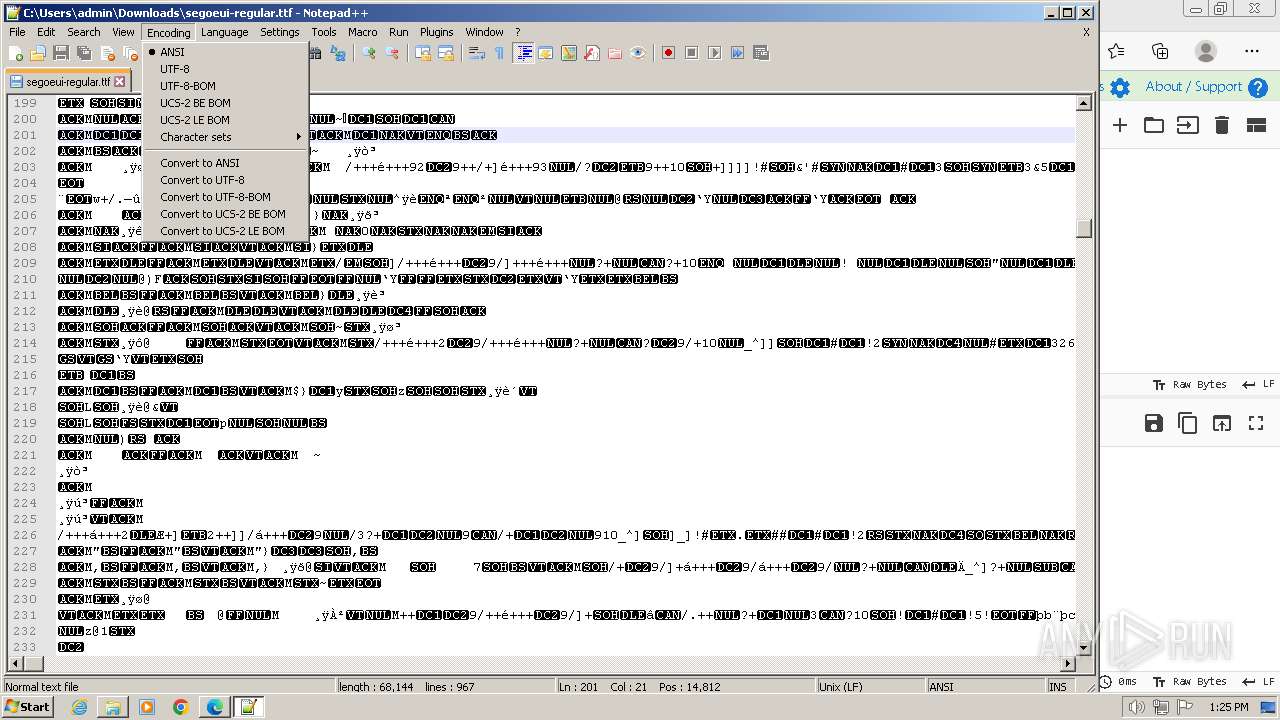Image resolution: width=1280 pixels, height=720 pixels.
Task: Click the Save toolbar icon
Action: tap(61, 53)
